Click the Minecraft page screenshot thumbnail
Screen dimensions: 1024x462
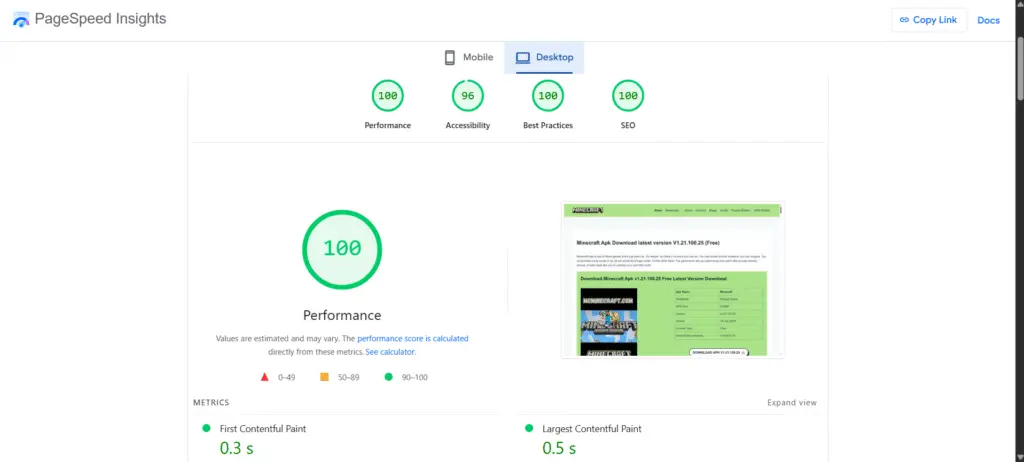tap(672, 280)
